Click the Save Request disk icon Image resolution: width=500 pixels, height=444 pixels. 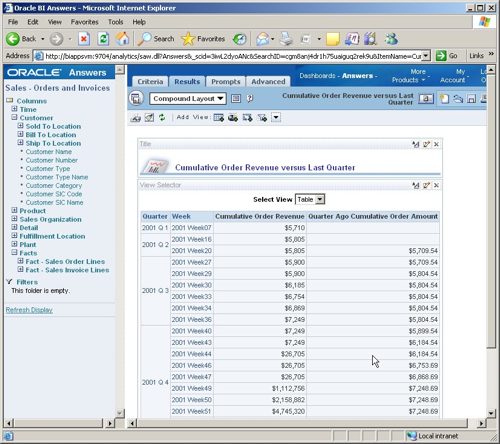coord(471,99)
